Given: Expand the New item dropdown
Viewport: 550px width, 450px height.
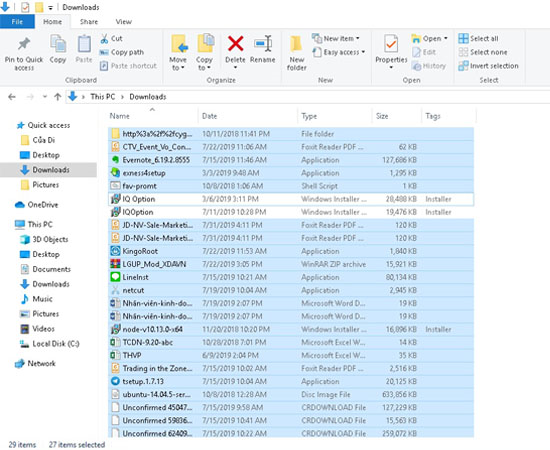Looking at the screenshot, I should (x=358, y=38).
